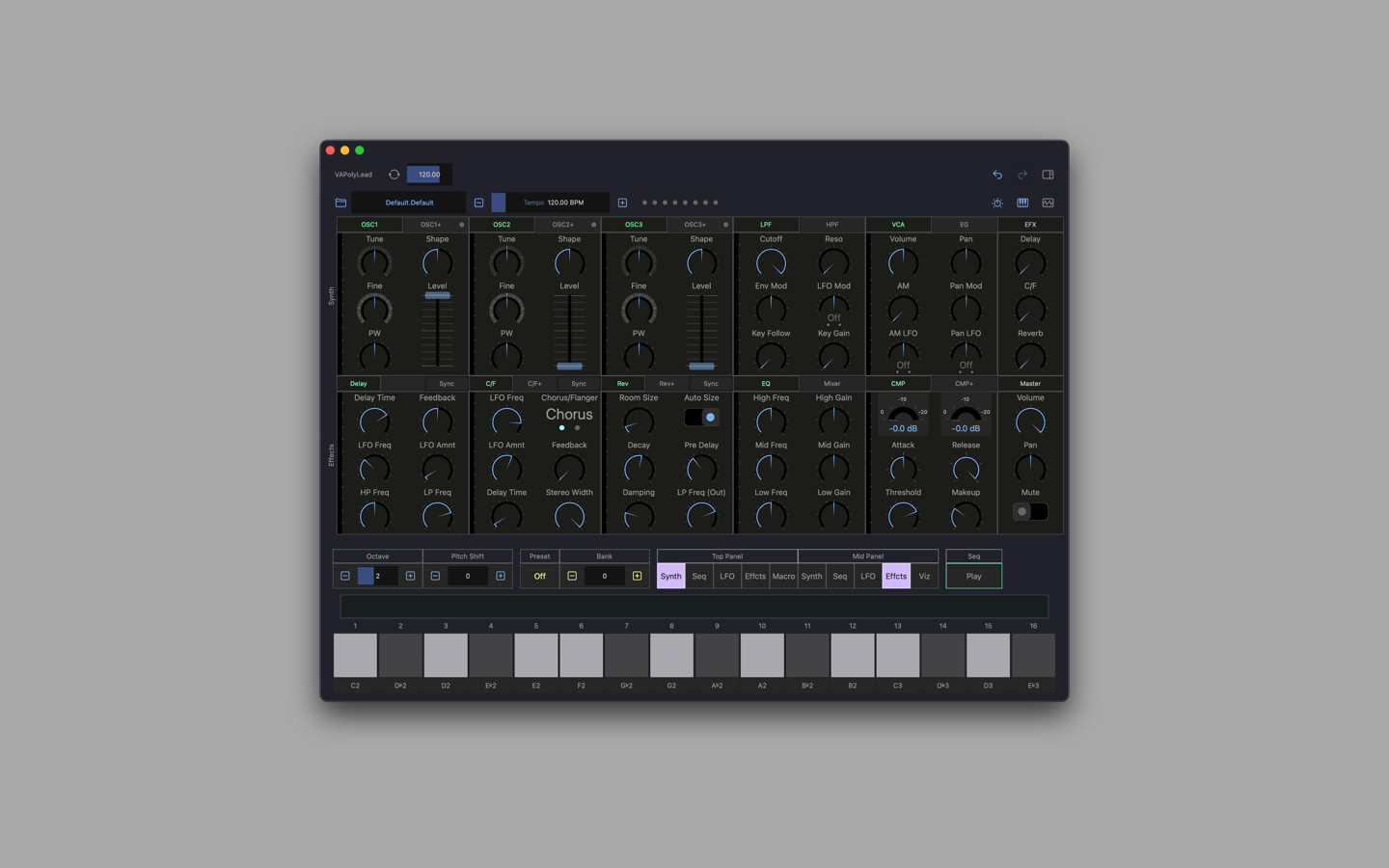Click the VAPolyLead patch name
Viewport: 1389px width, 868px height.
(x=353, y=175)
